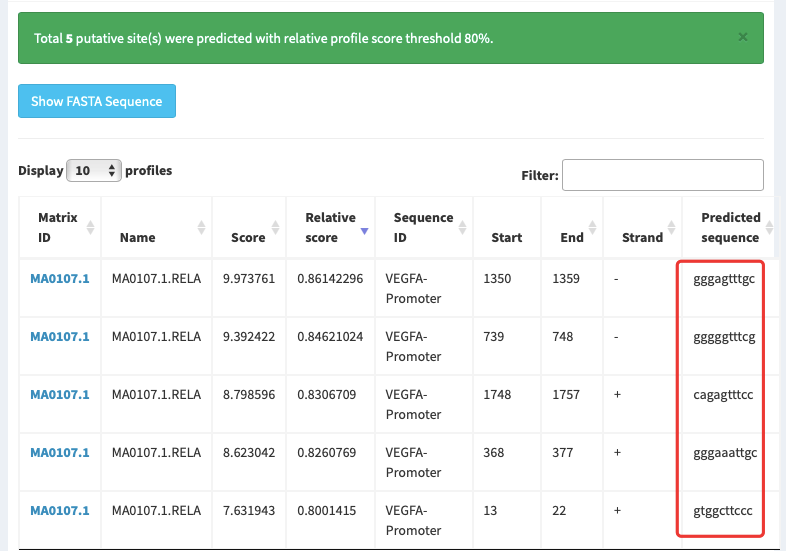Sort by the Name column arrows
Screen dimensions: 786x551
pyautogui.click(x=201, y=228)
